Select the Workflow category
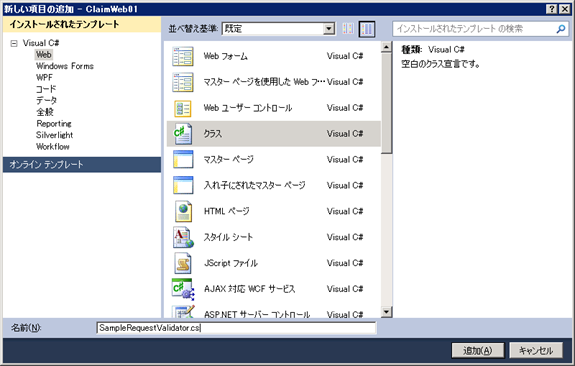The height and width of the screenshot is (366, 575). pyautogui.click(x=52, y=146)
